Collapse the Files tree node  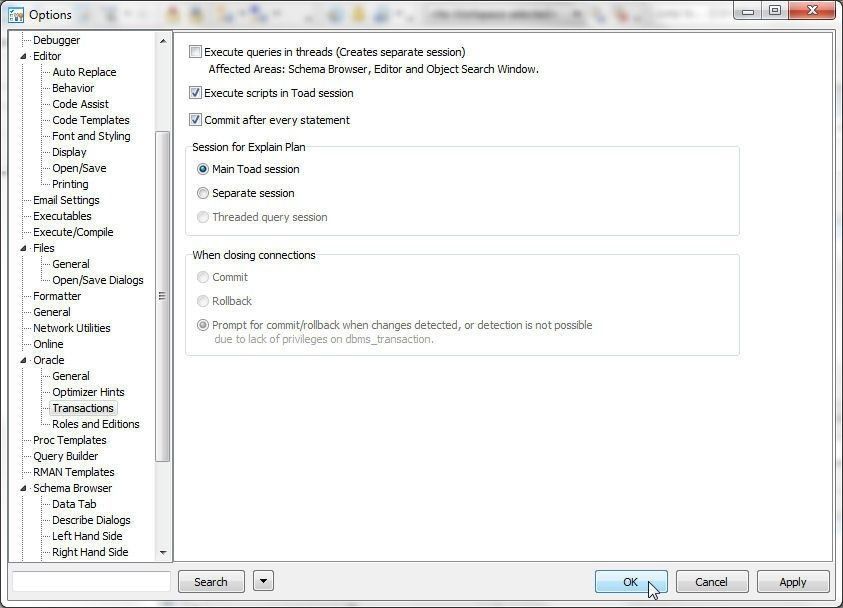pos(23,248)
